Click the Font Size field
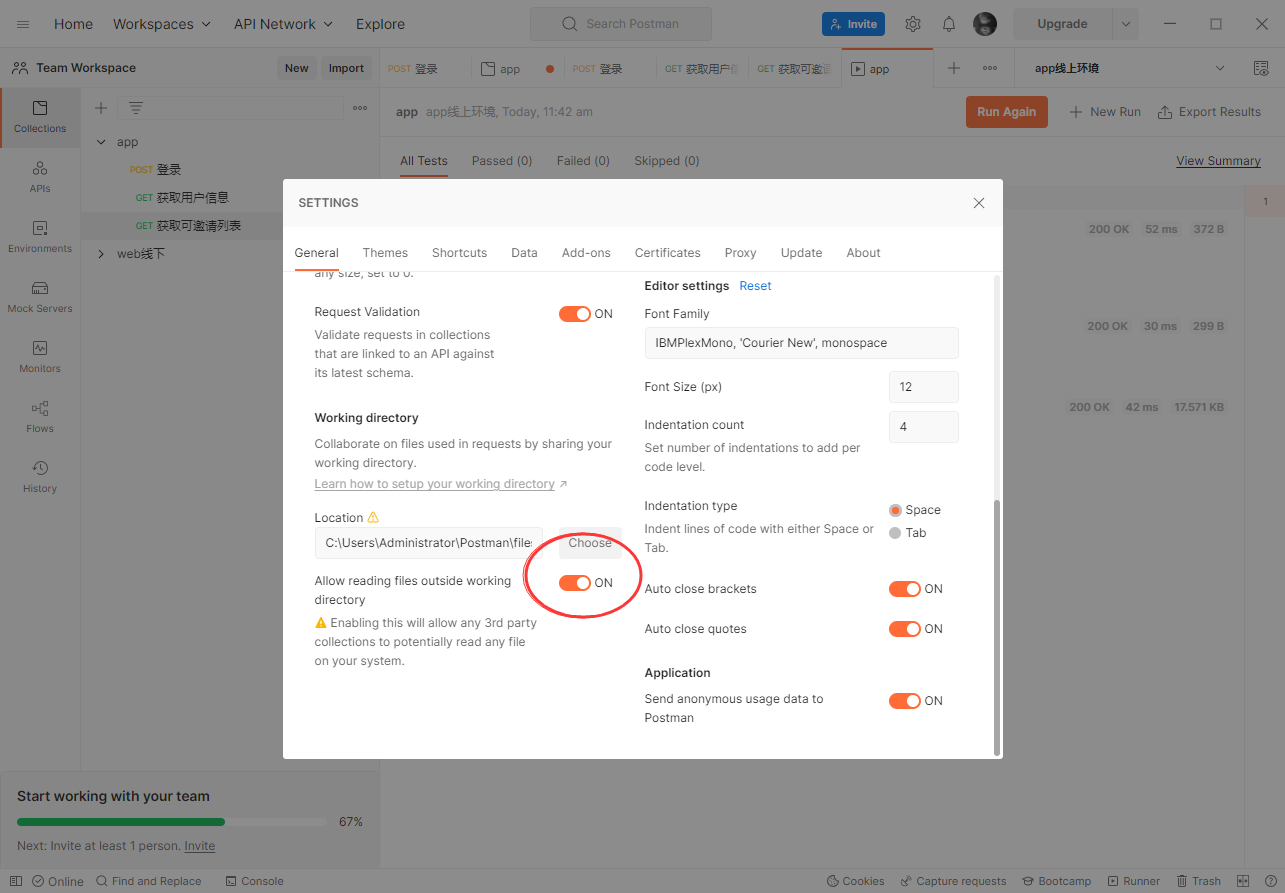The image size is (1285, 893). (x=924, y=387)
